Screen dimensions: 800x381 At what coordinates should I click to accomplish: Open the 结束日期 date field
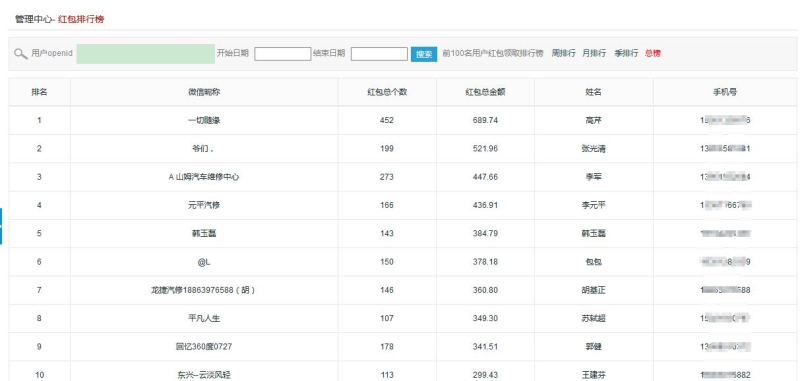pyautogui.click(x=379, y=54)
